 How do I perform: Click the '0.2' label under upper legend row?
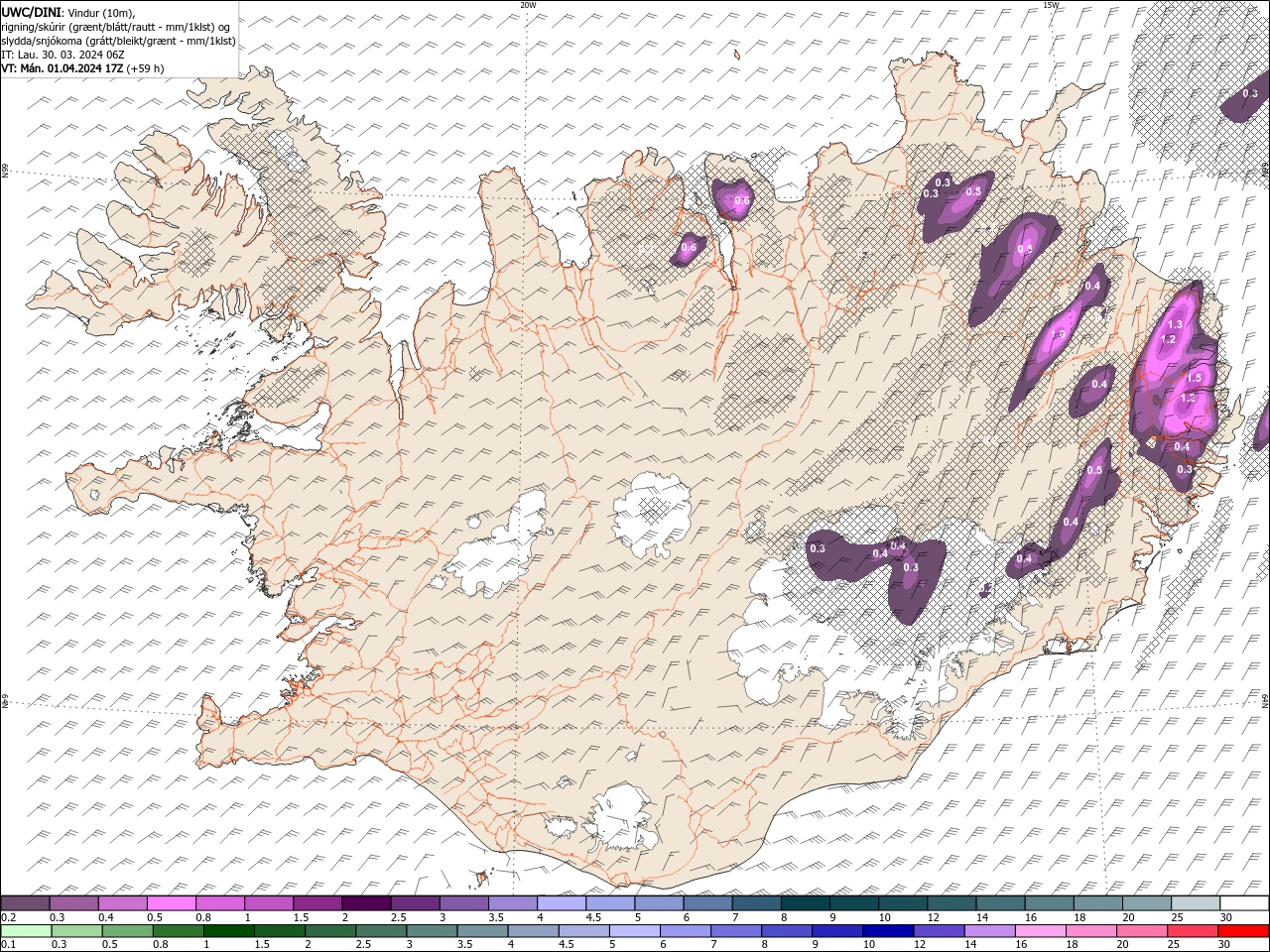pyautogui.click(x=8, y=917)
